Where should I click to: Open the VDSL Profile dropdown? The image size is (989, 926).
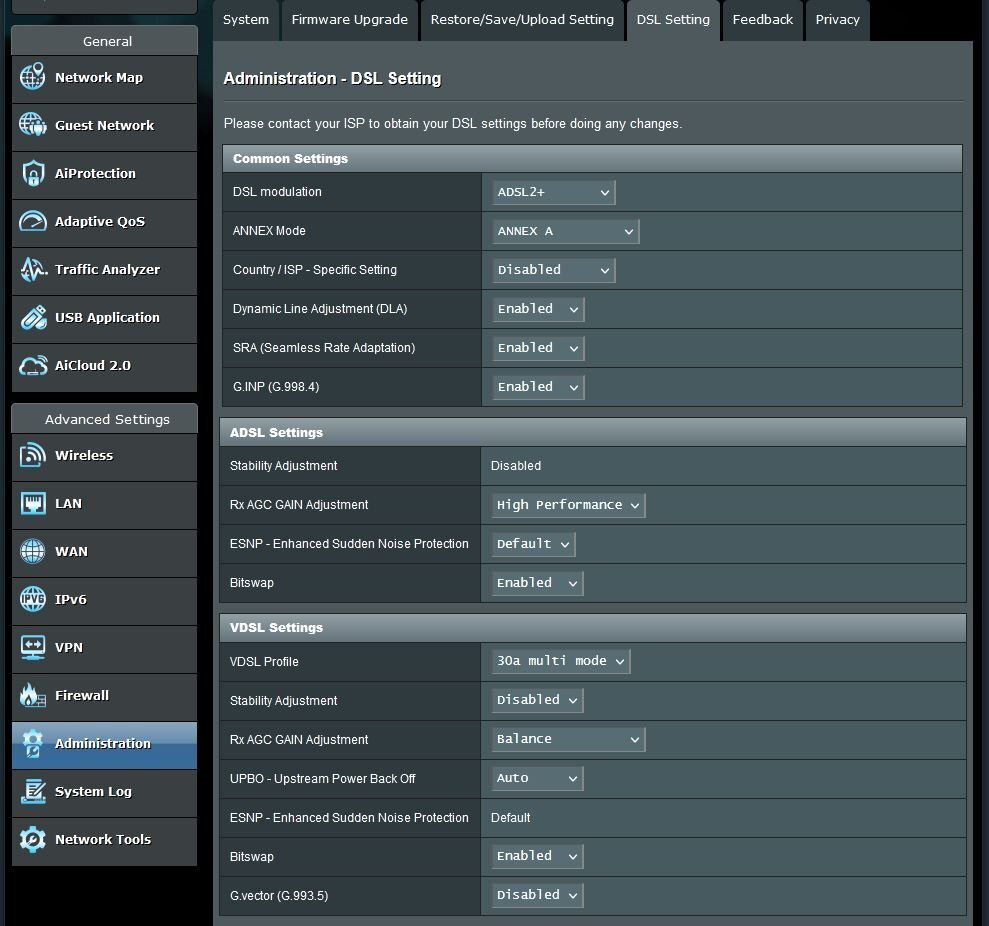(561, 661)
